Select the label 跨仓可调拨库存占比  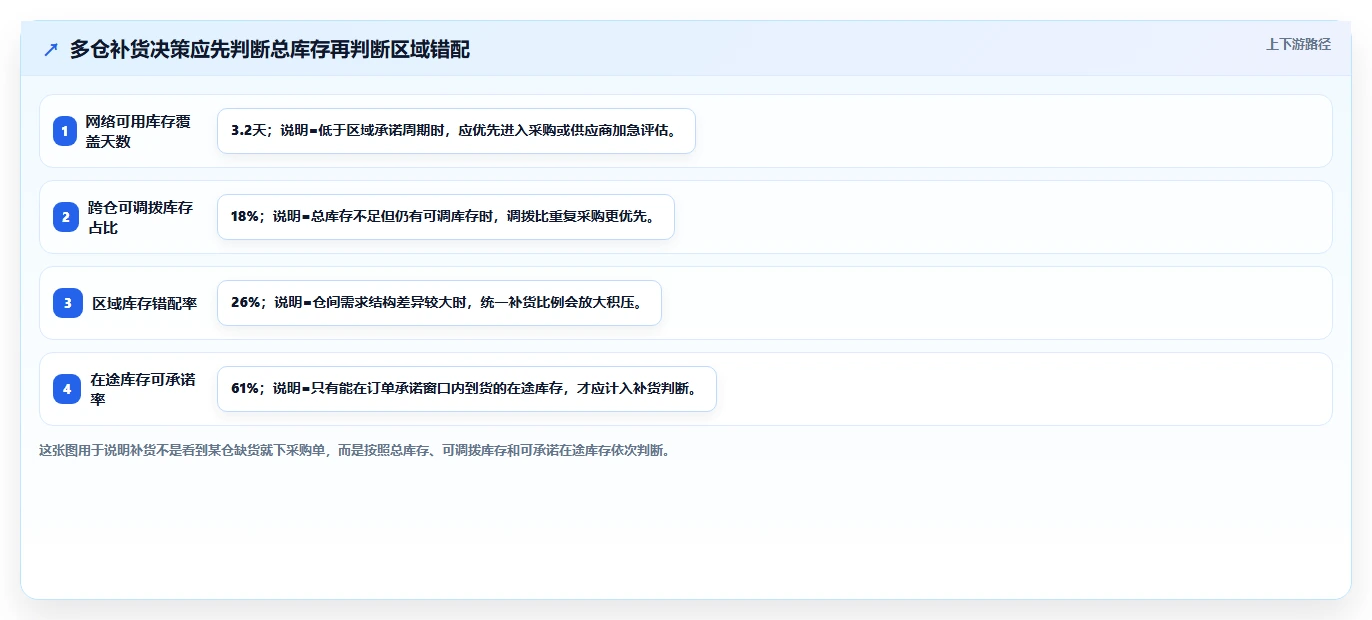pos(140,217)
